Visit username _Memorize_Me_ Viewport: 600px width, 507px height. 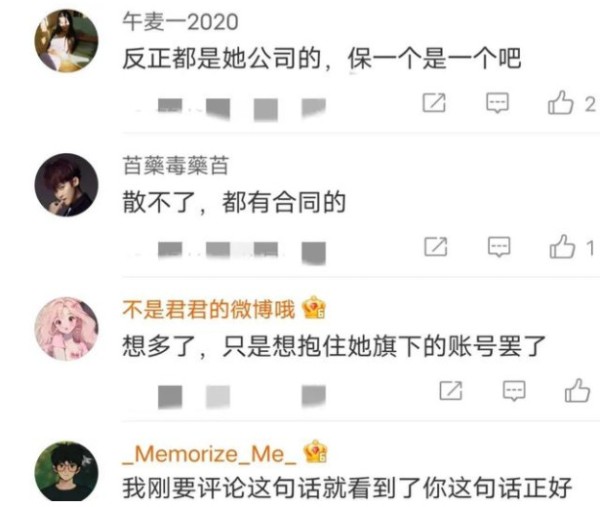pyautogui.click(x=209, y=454)
